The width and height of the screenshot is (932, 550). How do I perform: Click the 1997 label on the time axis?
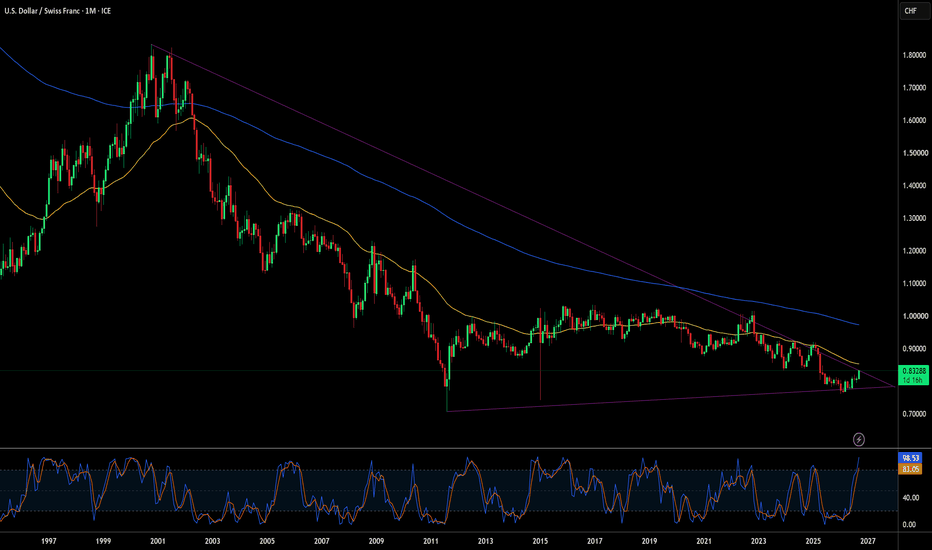(49, 541)
